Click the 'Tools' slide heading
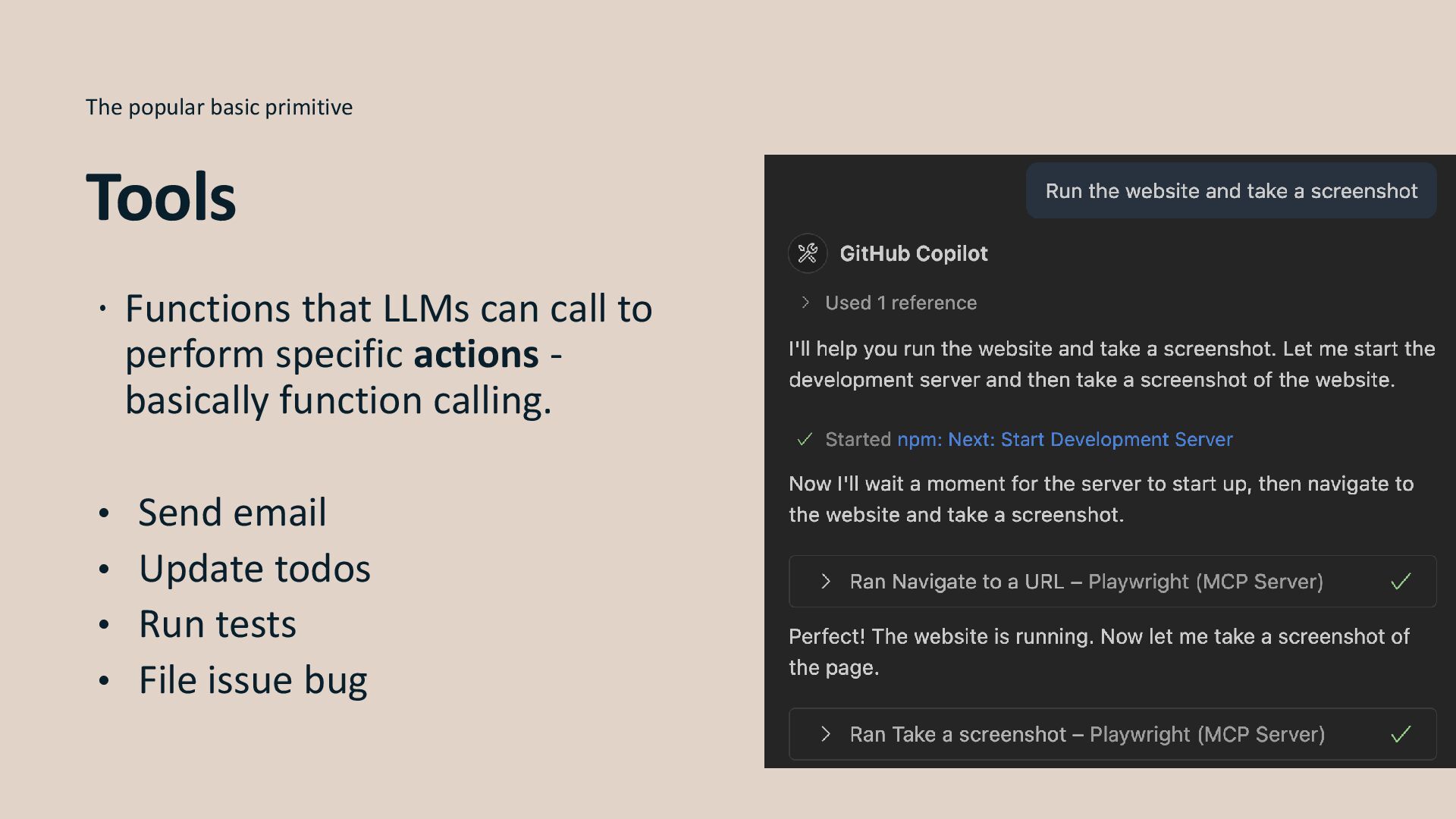Image resolution: width=1456 pixels, height=819 pixels. [x=161, y=197]
